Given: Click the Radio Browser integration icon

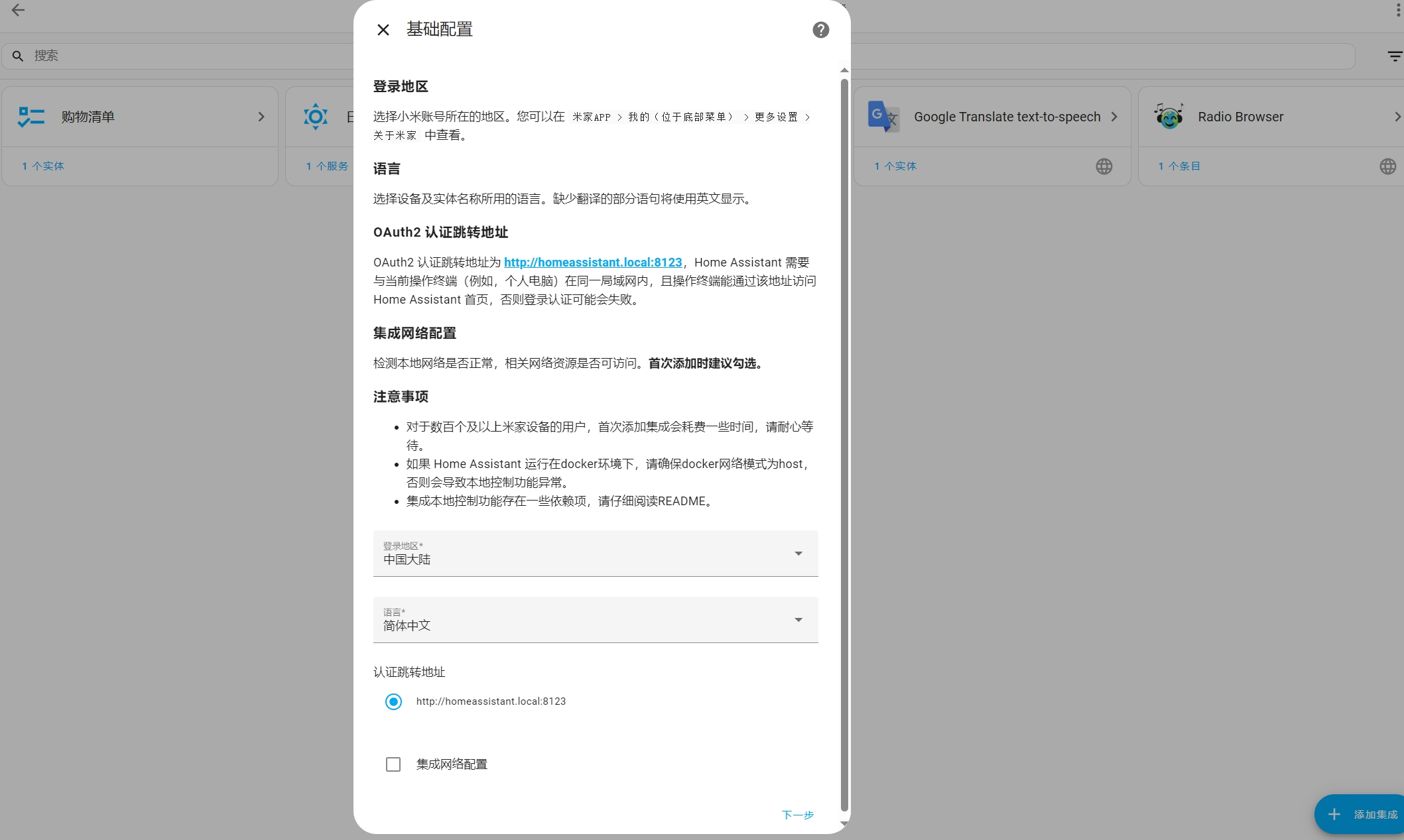Looking at the screenshot, I should [1169, 116].
